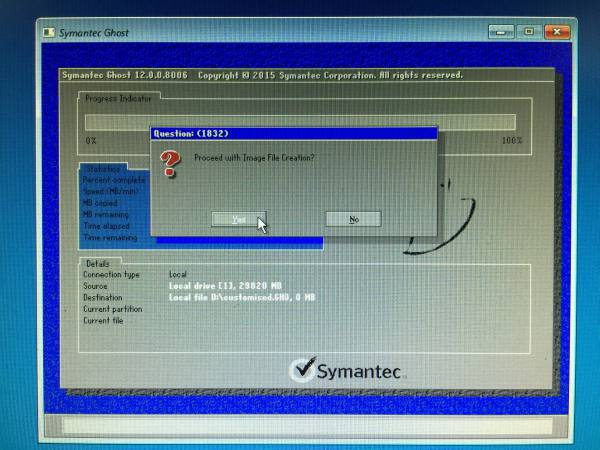Screen dimensions: 600x450
Task: Click the Time remaining statistics label
Action: (x=111, y=238)
